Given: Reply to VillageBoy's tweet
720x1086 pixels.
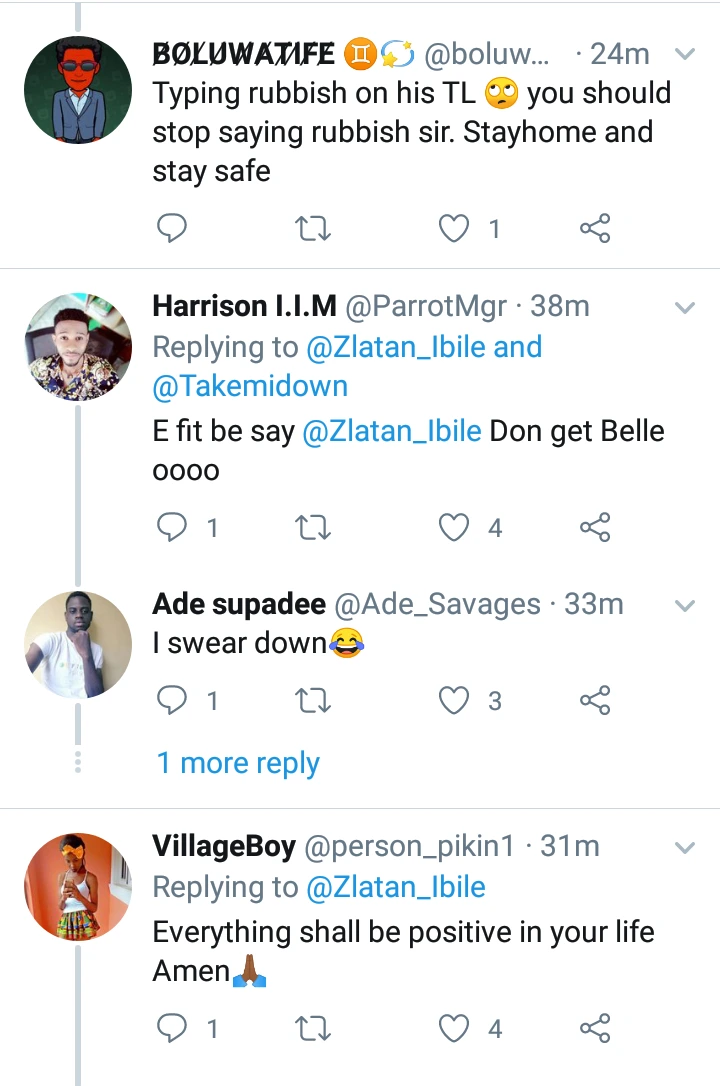Looking at the screenshot, I should click(x=173, y=1028).
